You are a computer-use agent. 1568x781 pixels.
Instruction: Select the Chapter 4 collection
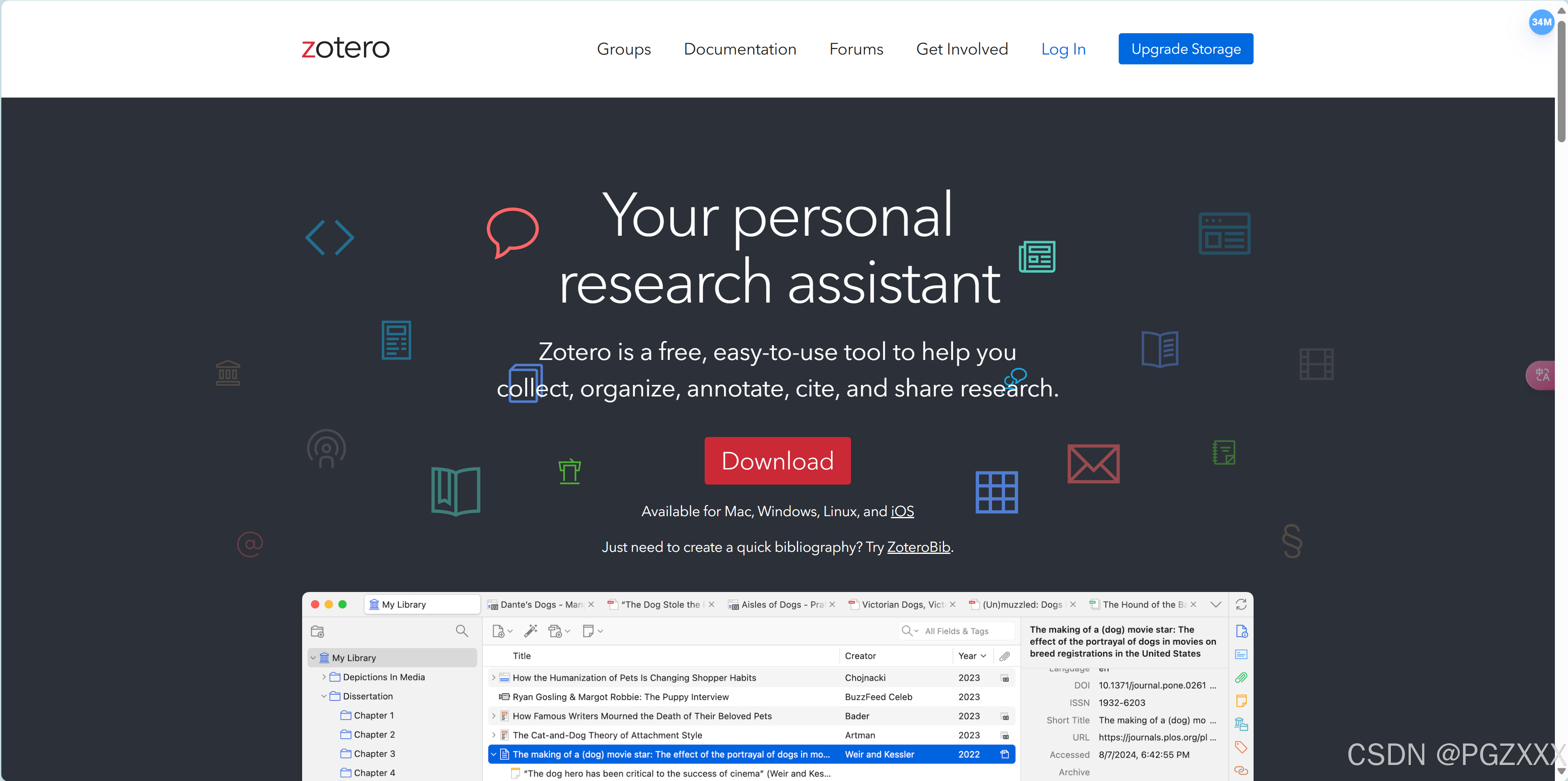click(x=374, y=772)
